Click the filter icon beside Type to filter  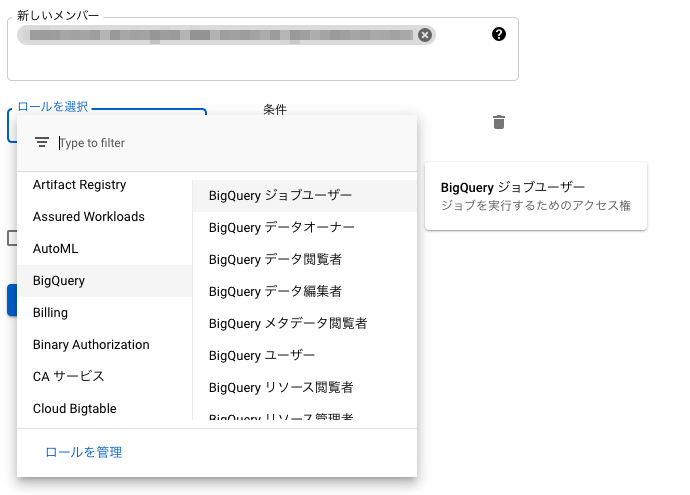coord(42,143)
